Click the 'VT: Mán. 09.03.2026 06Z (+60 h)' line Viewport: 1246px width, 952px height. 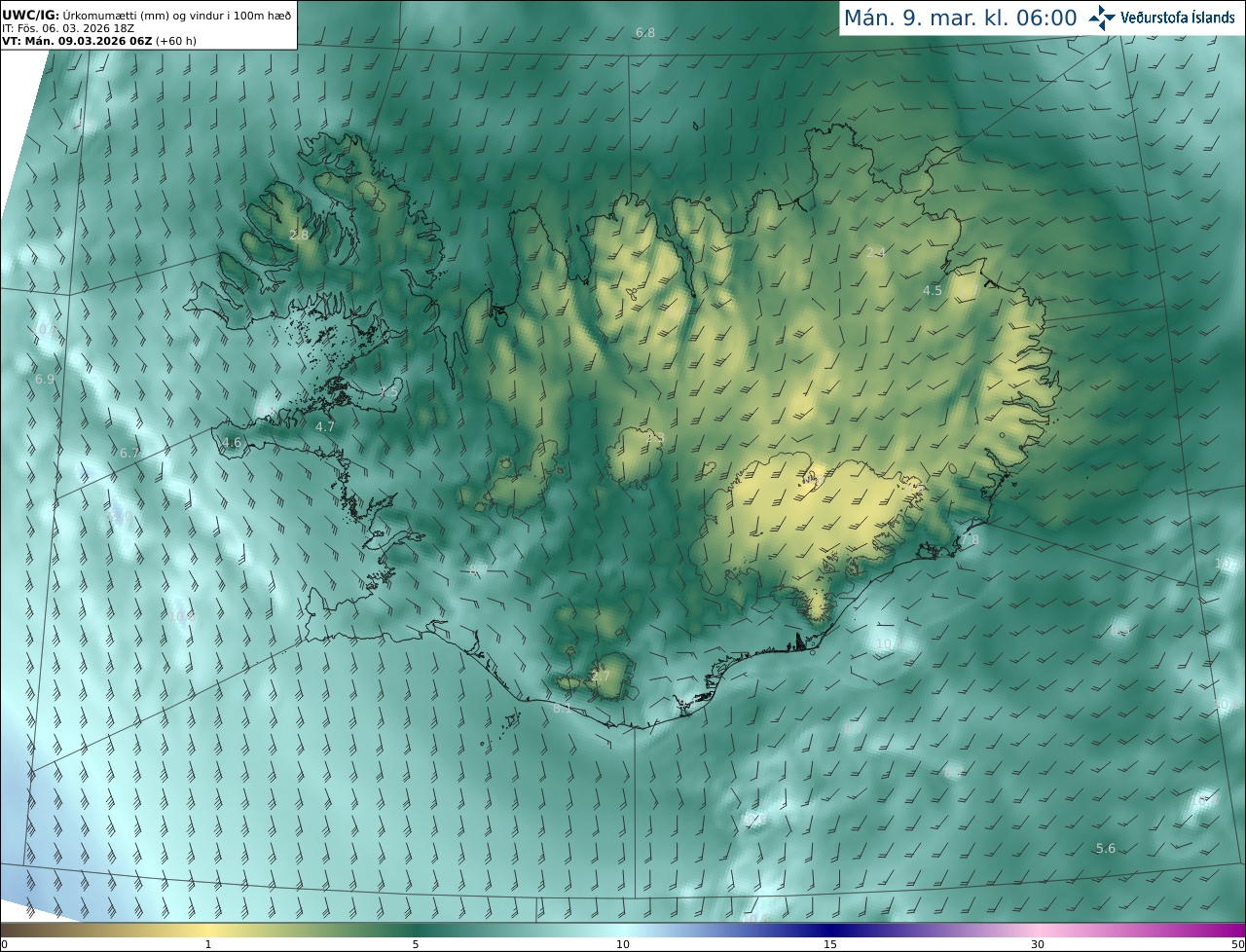click(x=99, y=41)
